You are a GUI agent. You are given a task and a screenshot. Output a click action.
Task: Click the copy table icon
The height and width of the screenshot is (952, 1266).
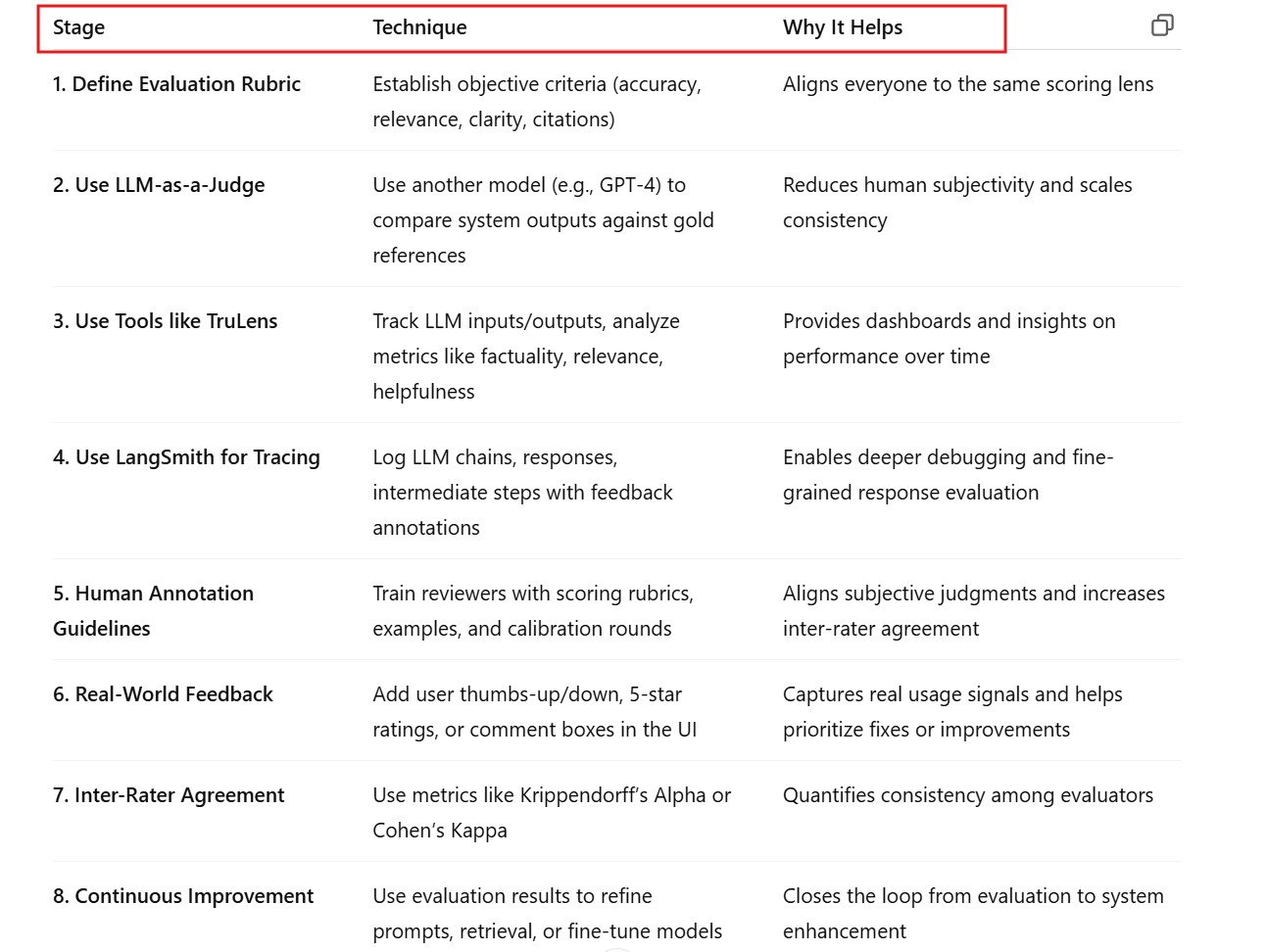[1162, 25]
